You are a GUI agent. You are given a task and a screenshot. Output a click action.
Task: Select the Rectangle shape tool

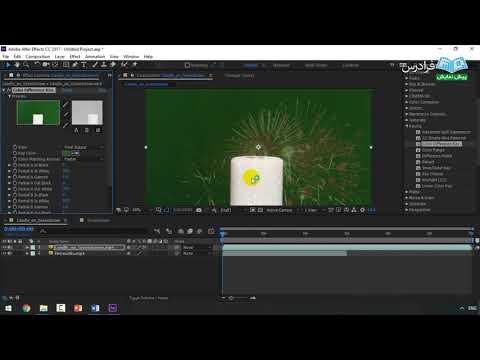[66, 65]
